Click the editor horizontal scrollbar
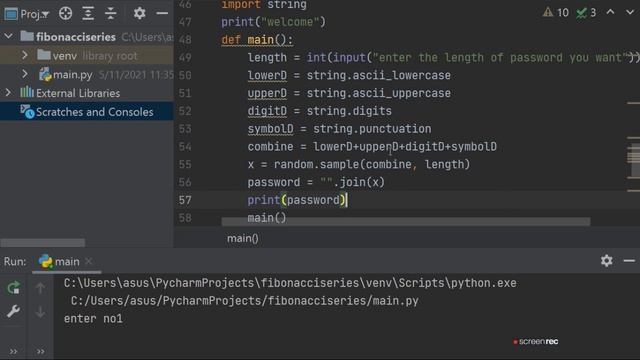Viewport: 640px width, 360px height. (x=406, y=222)
